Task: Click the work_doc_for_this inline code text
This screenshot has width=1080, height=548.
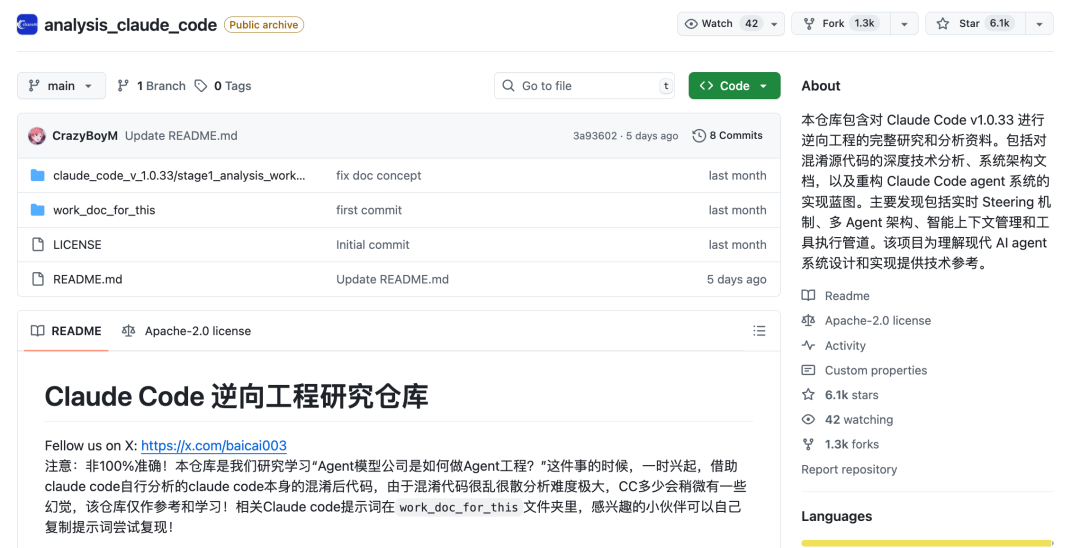Action: tap(459, 507)
